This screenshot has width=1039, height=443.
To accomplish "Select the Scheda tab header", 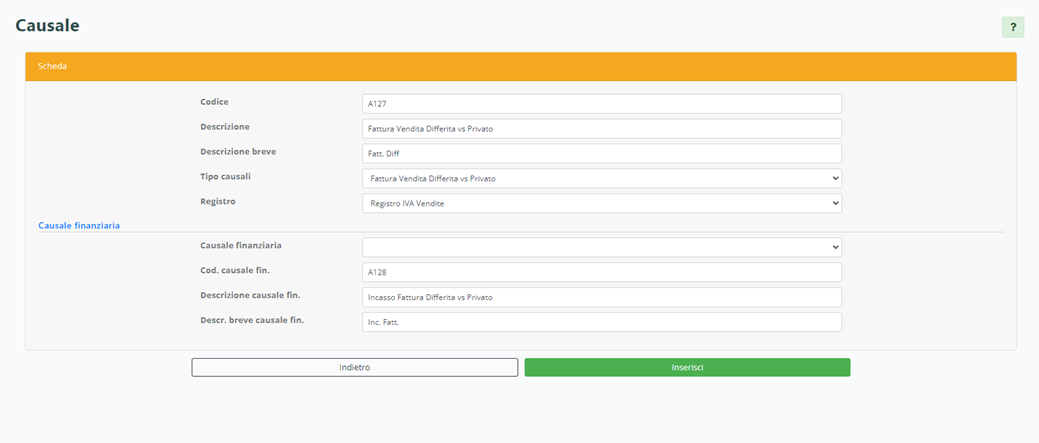I will coord(52,66).
